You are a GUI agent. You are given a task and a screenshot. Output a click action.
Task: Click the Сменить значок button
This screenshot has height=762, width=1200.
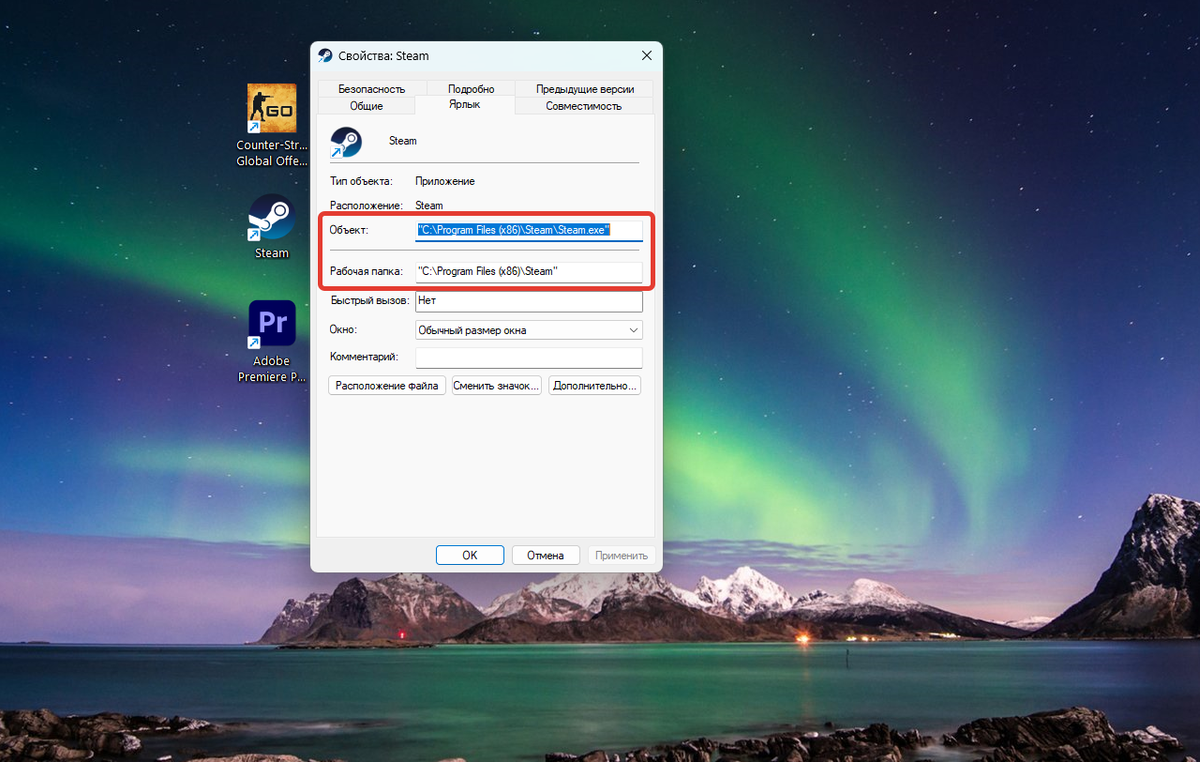point(497,385)
